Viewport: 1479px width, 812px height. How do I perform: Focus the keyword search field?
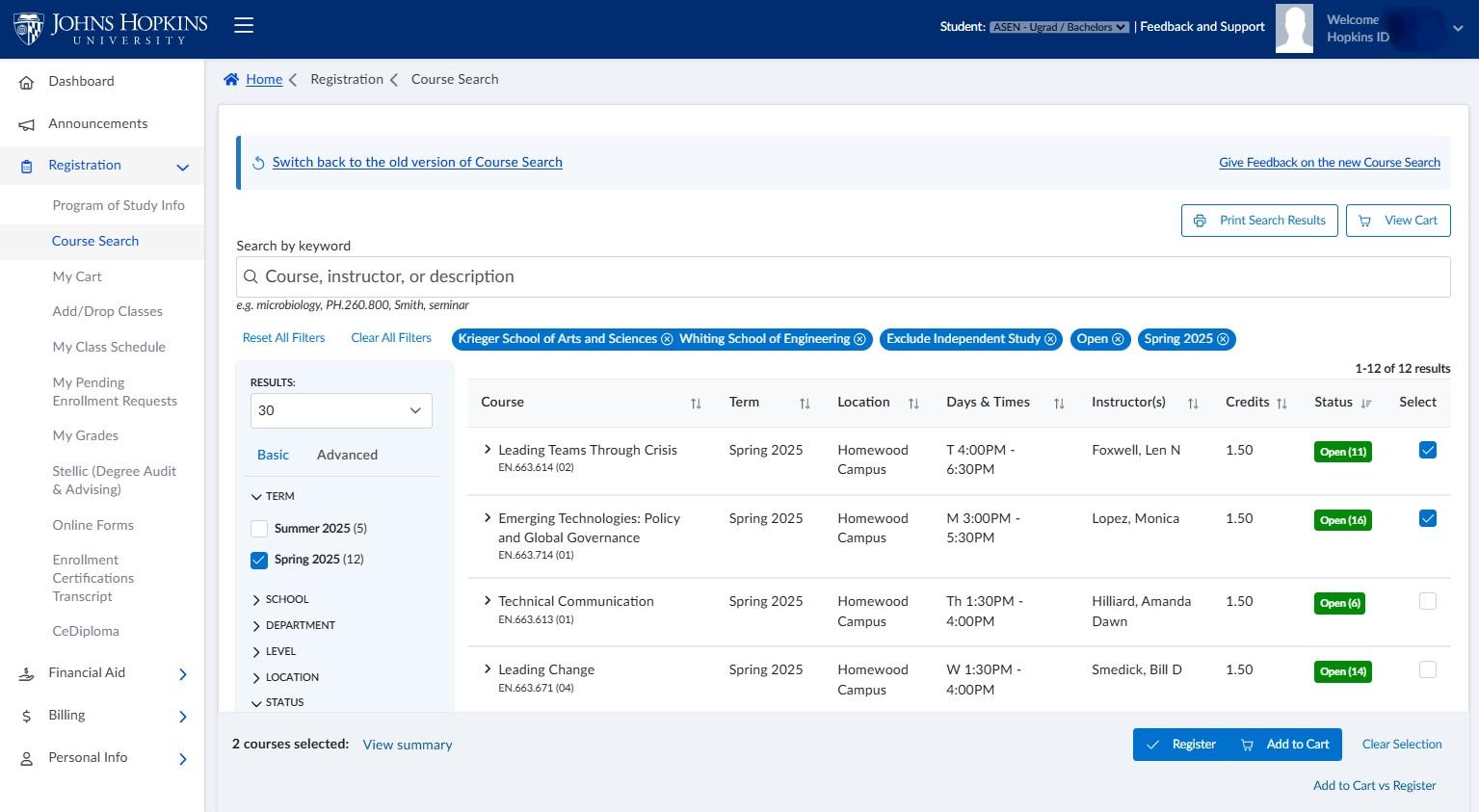[843, 276]
